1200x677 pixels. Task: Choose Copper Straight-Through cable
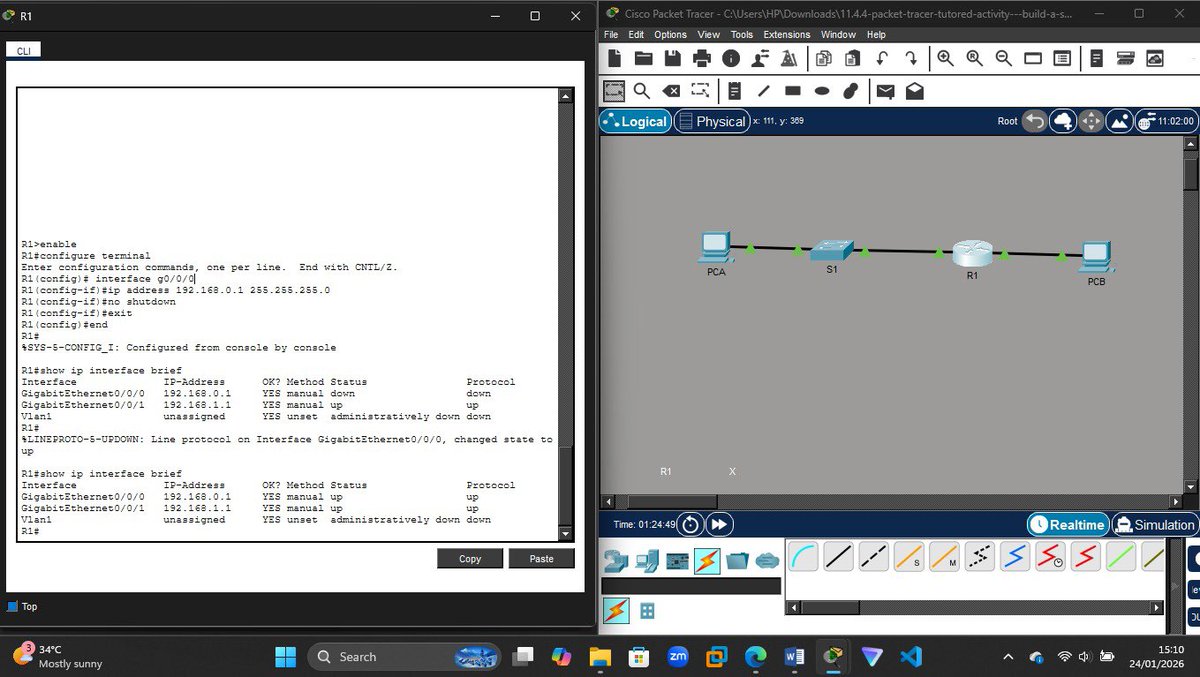[x=838, y=557]
